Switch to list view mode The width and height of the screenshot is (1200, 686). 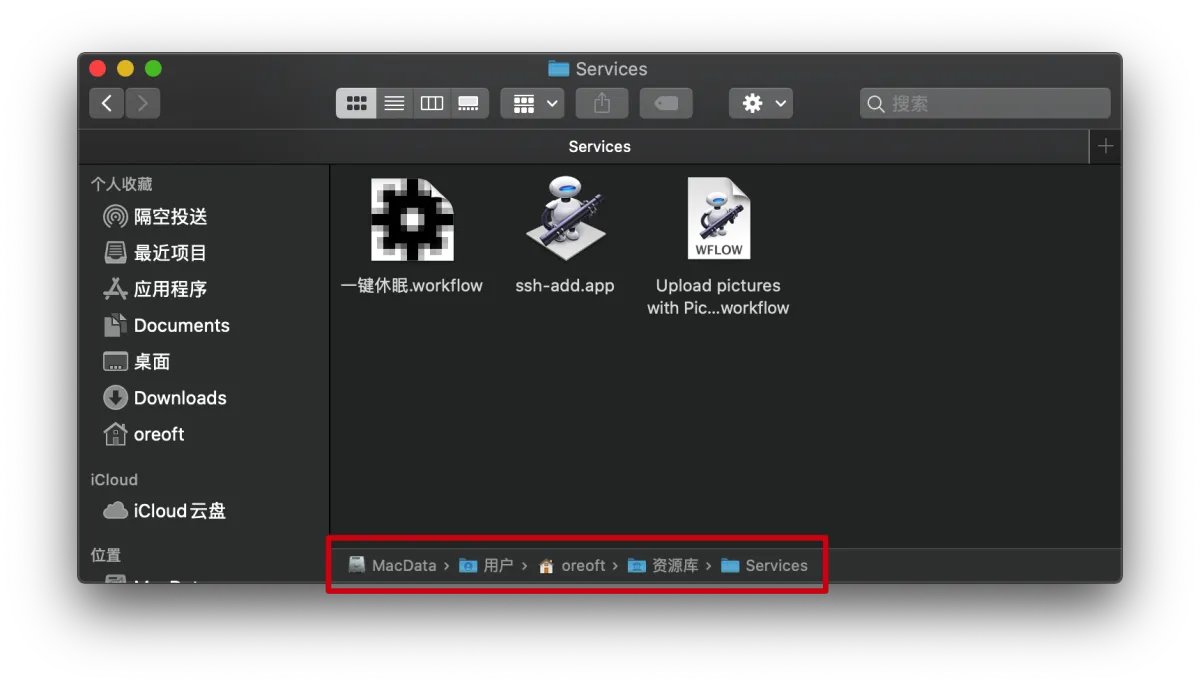pos(394,102)
